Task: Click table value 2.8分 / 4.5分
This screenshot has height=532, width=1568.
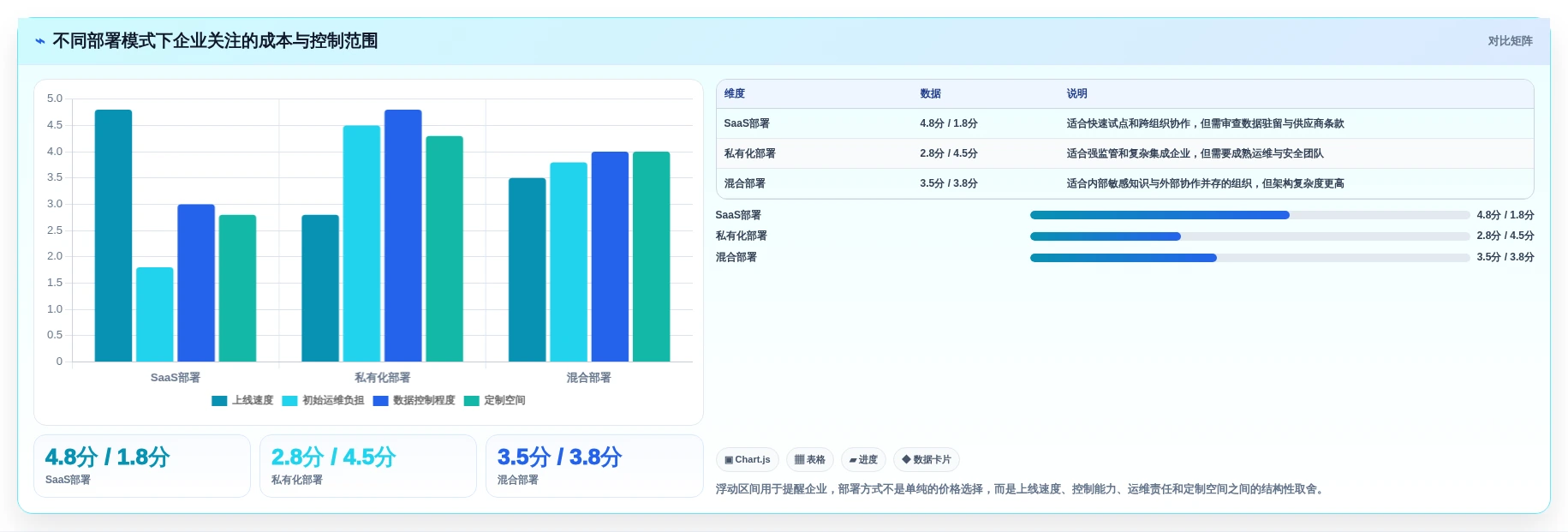Action: (x=949, y=153)
